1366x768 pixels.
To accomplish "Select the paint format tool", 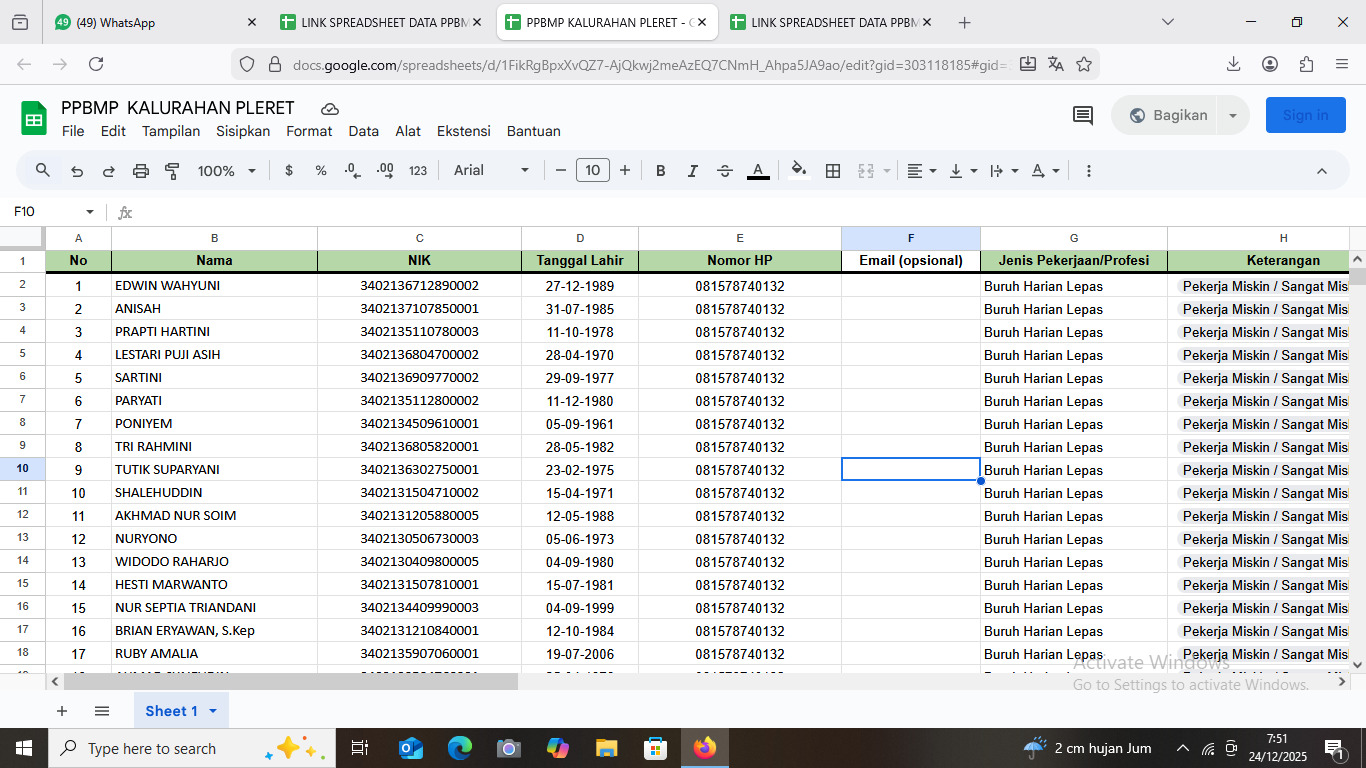I will coord(172,171).
